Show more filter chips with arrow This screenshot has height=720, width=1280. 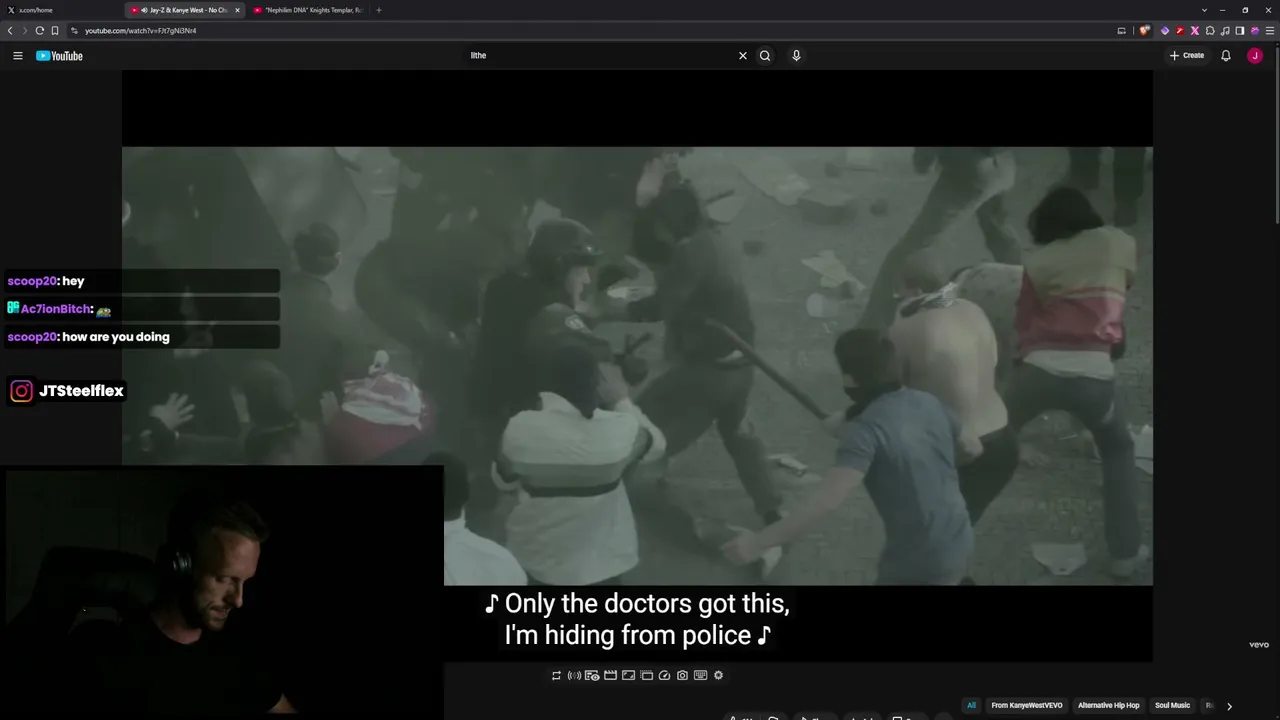coord(1229,706)
